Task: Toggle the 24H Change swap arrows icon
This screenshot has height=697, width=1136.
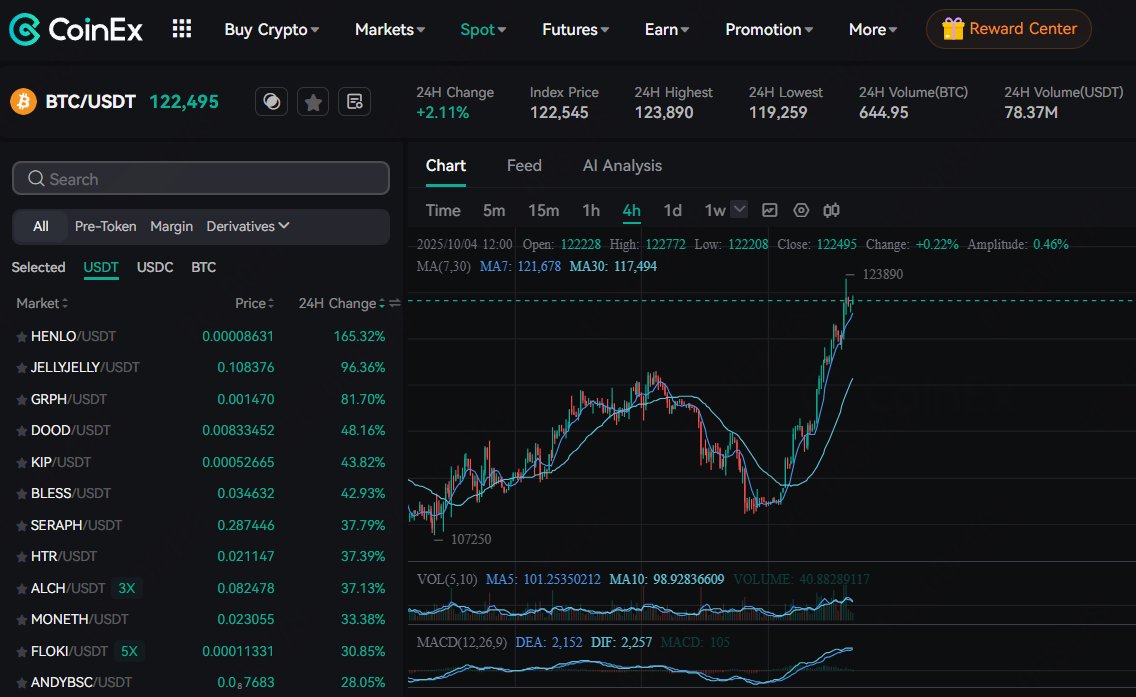Action: point(395,304)
